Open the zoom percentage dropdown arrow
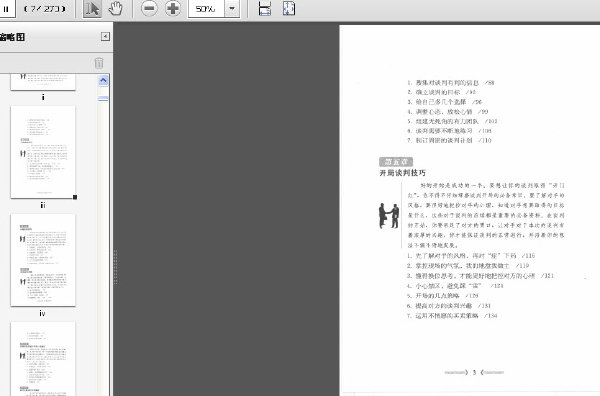 click(232, 8)
